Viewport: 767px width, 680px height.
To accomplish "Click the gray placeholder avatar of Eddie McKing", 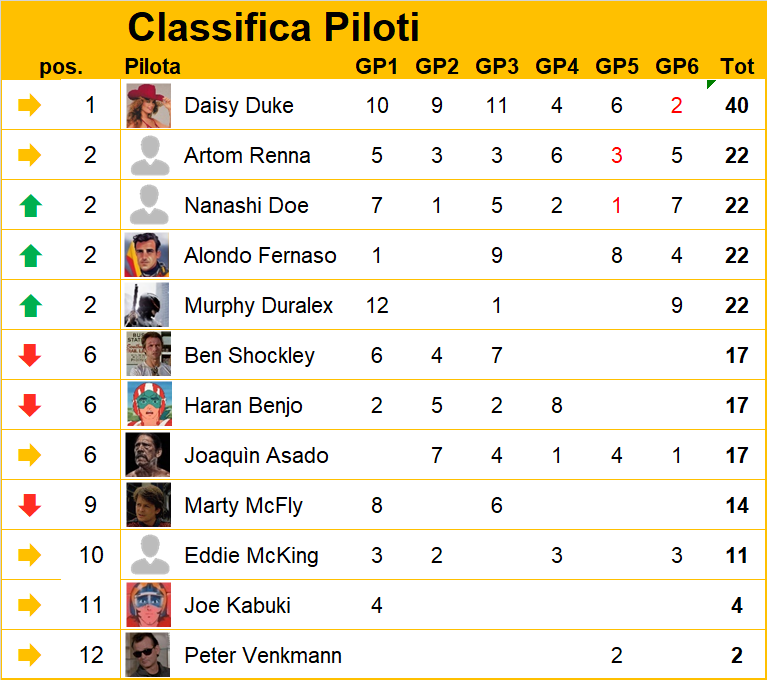I will click(x=150, y=555).
